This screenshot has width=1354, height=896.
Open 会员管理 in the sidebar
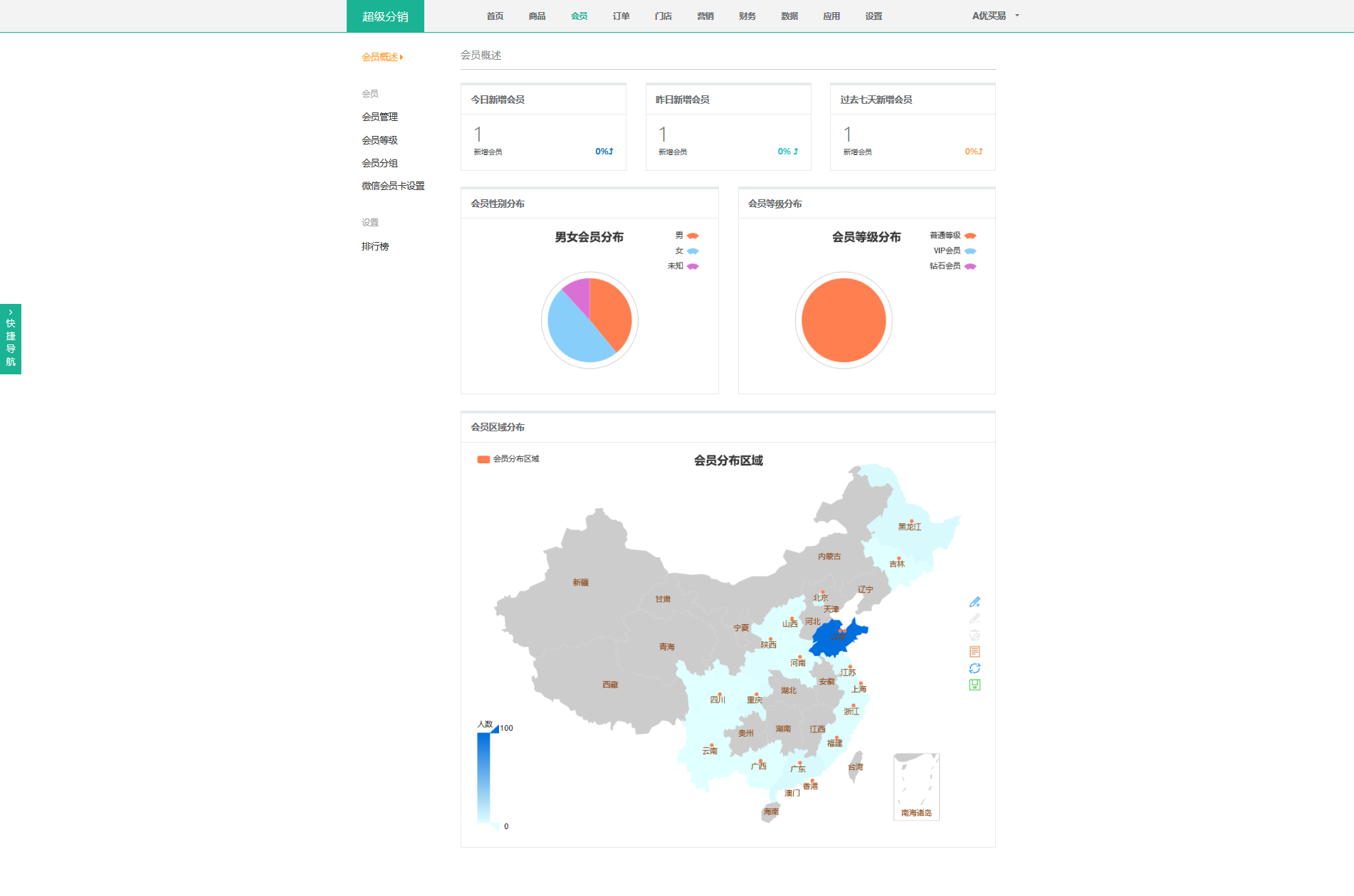[379, 117]
